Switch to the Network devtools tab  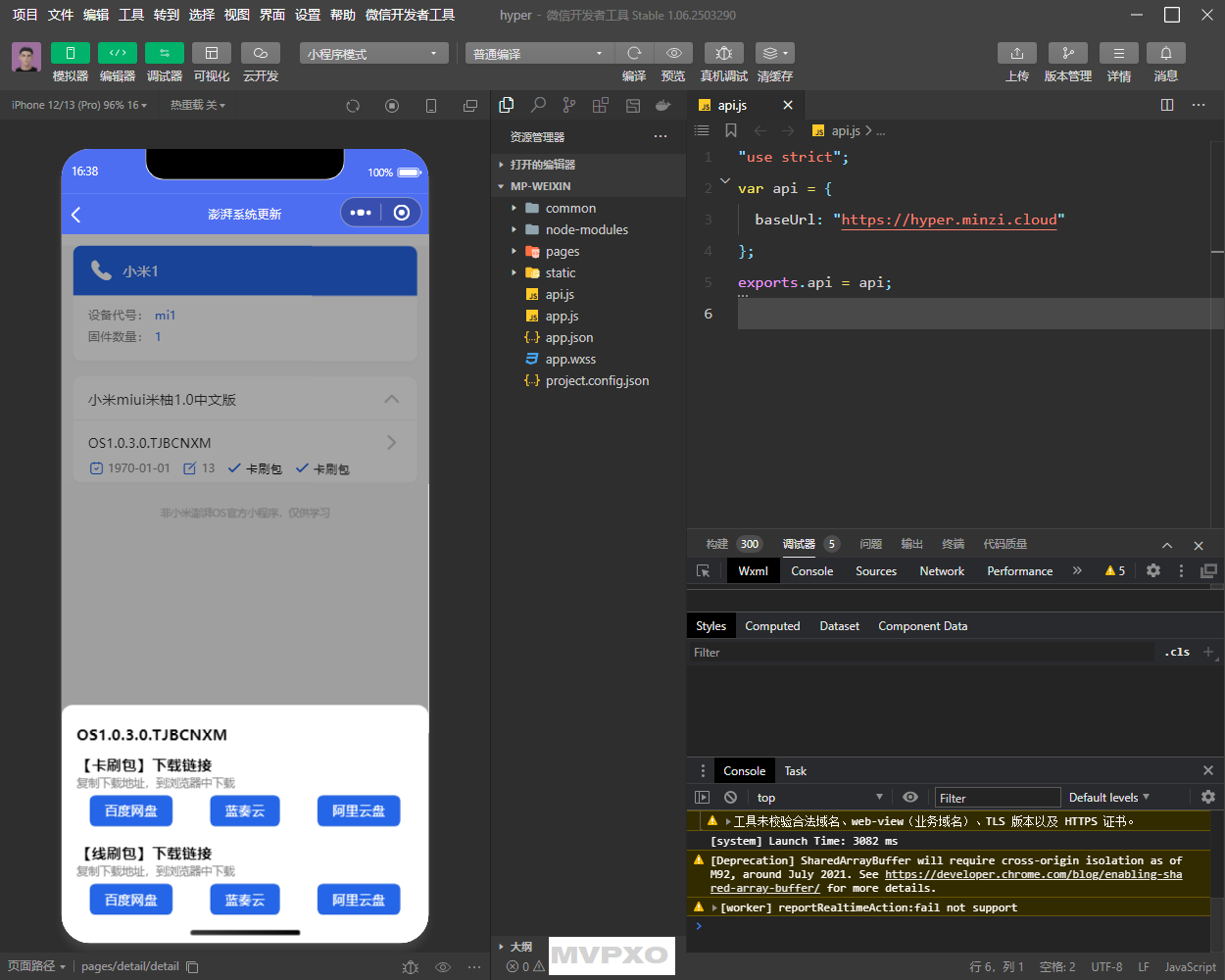942,571
